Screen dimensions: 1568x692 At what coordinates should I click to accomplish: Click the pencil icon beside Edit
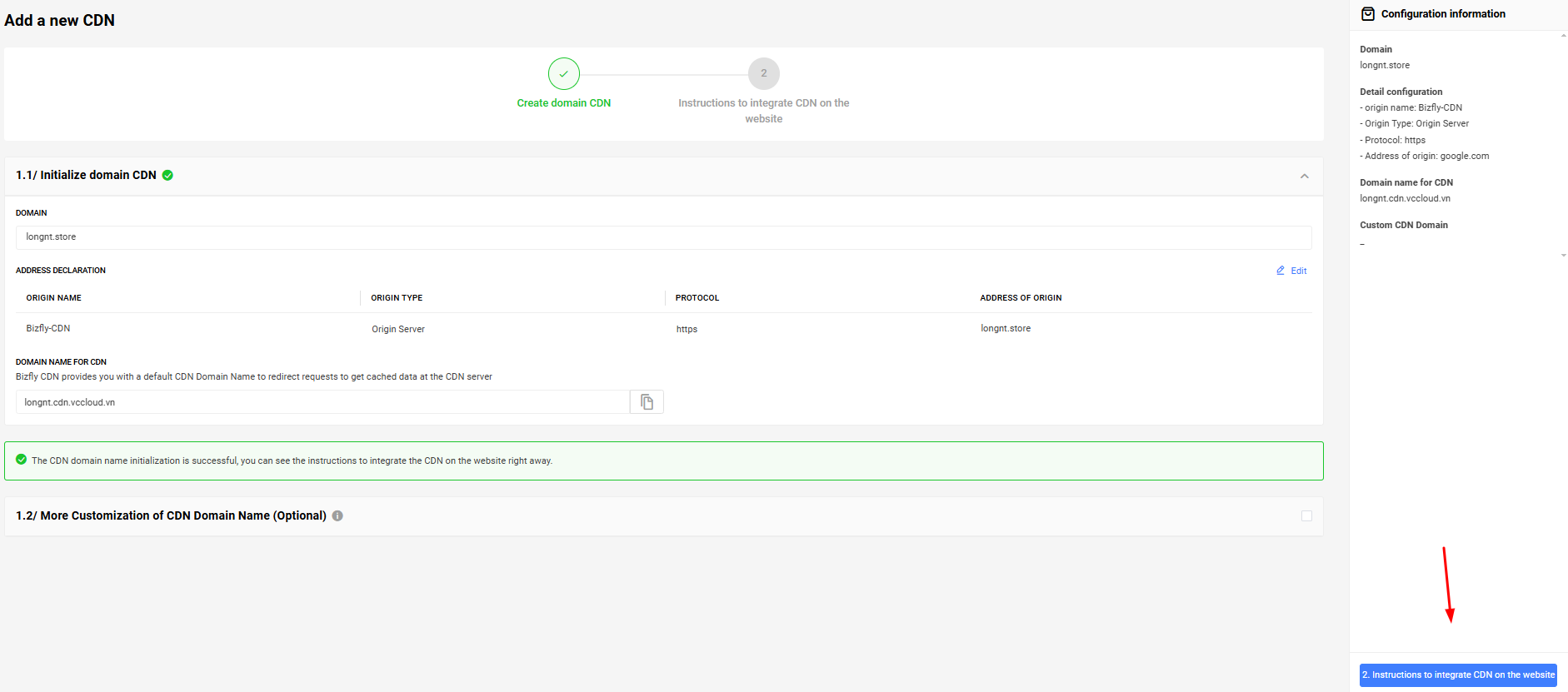click(x=1281, y=271)
